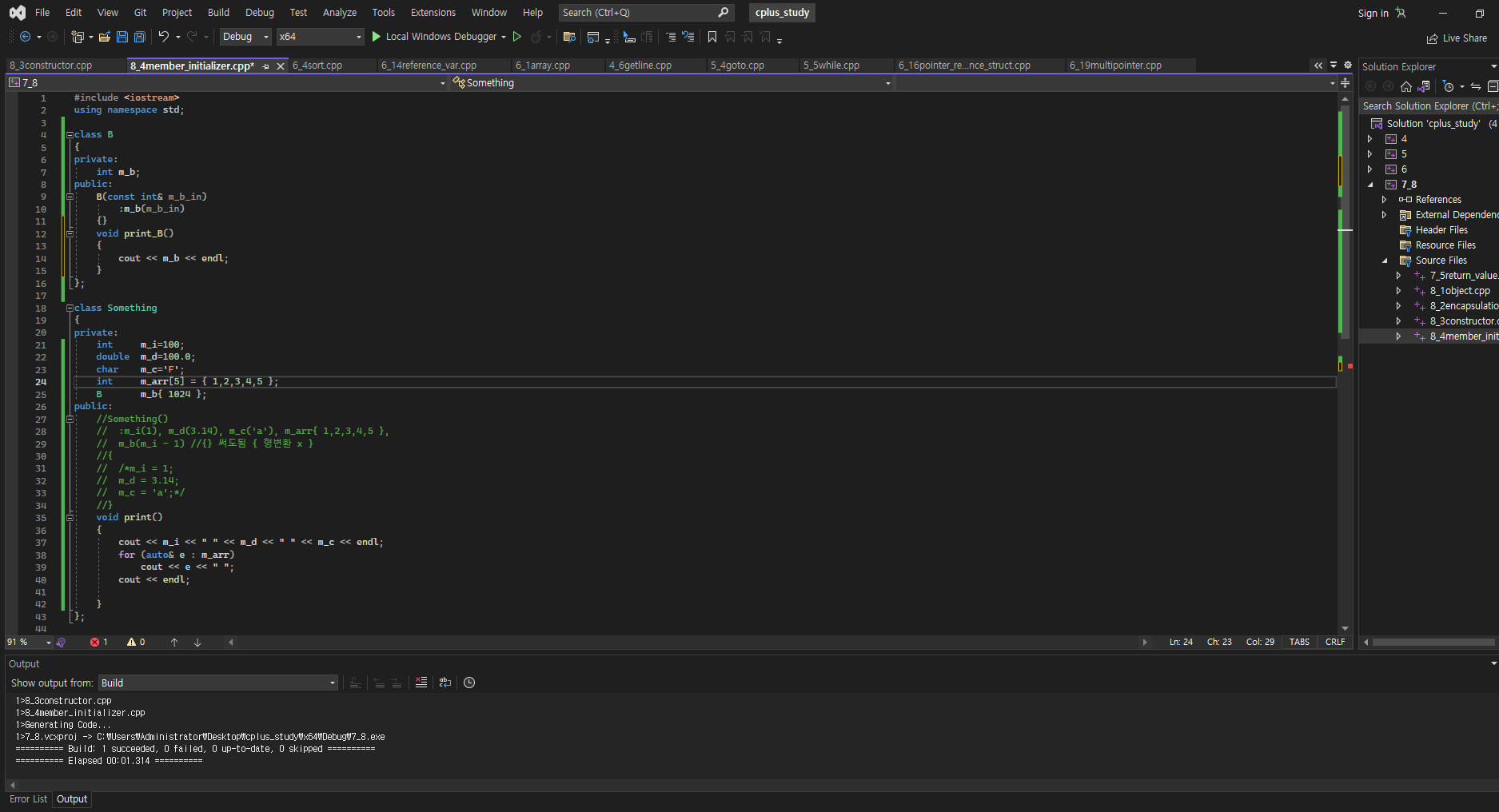The width and height of the screenshot is (1499, 812).
Task: Toggle word wrap in Output window
Action: (x=445, y=683)
